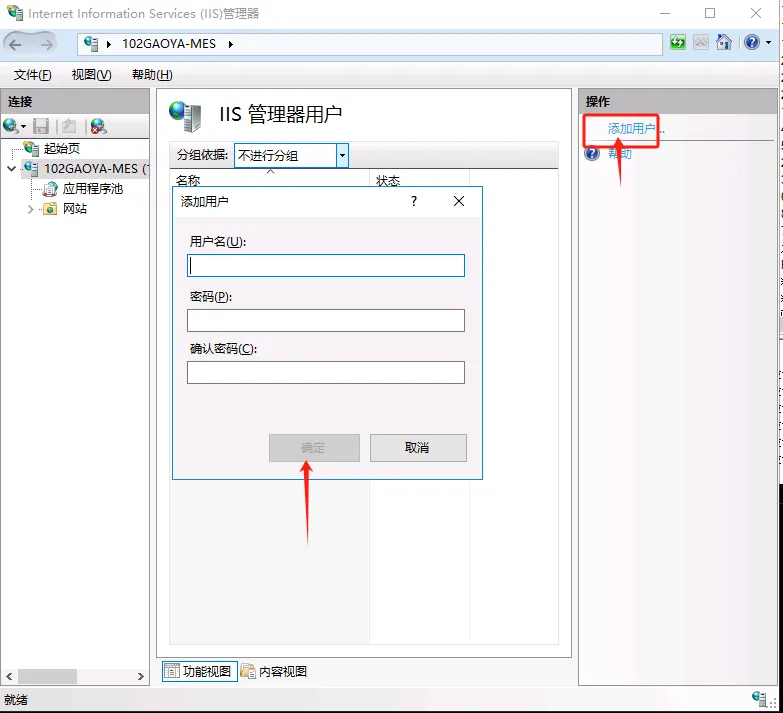Expand the 网站 tree node
Viewport: 783px width, 713px height.
coord(31,209)
